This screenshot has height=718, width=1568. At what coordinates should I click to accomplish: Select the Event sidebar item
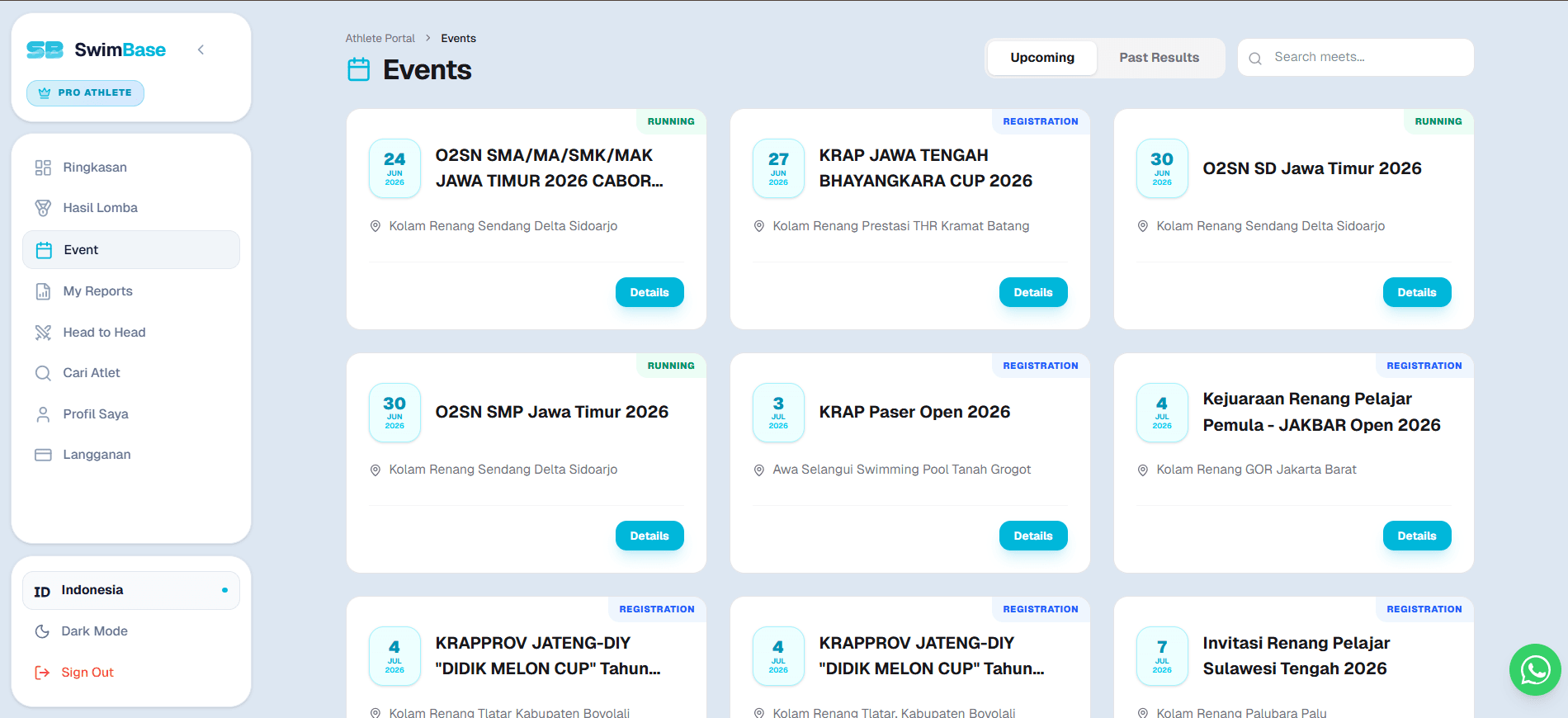pyautogui.click(x=131, y=249)
